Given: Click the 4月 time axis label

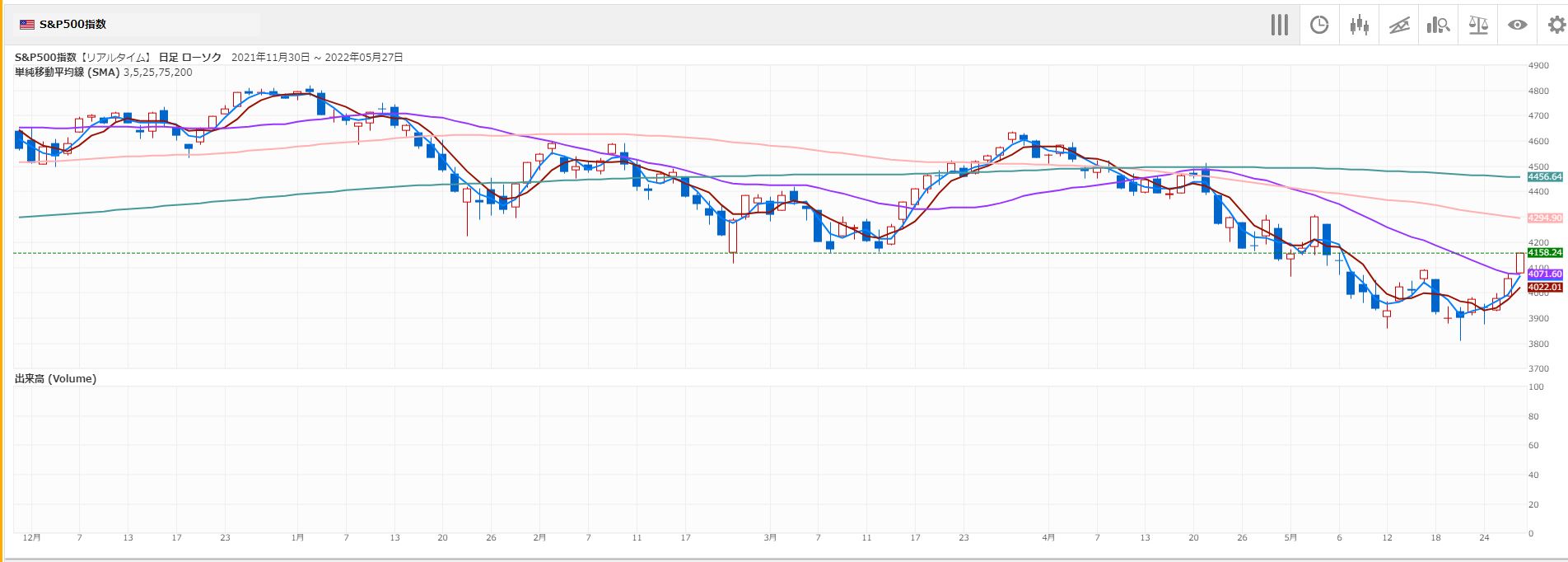Looking at the screenshot, I should pyautogui.click(x=1048, y=537).
